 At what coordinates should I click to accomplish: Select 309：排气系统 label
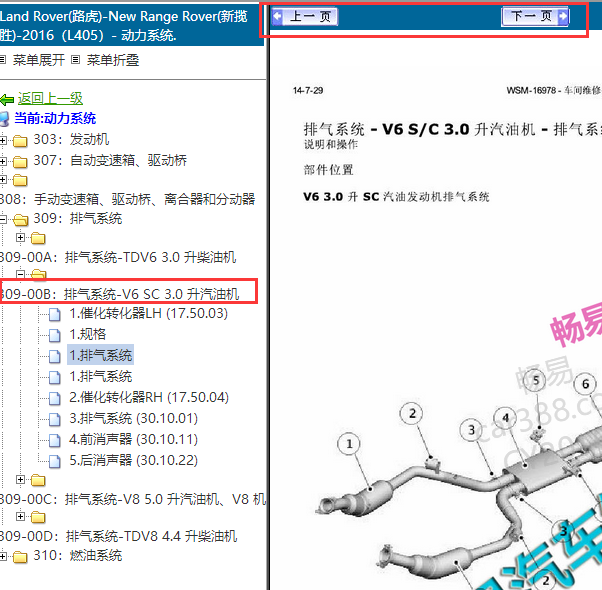[78, 218]
